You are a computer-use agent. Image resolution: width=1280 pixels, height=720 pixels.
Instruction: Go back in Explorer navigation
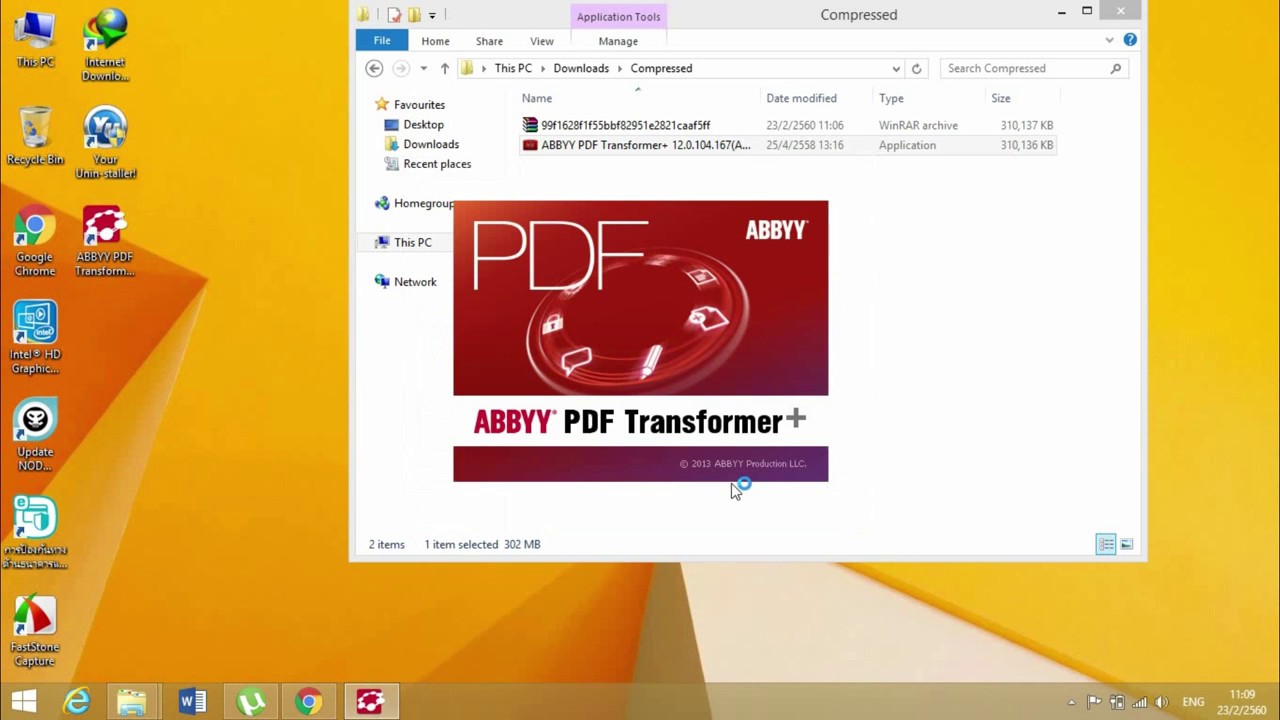pyautogui.click(x=374, y=68)
